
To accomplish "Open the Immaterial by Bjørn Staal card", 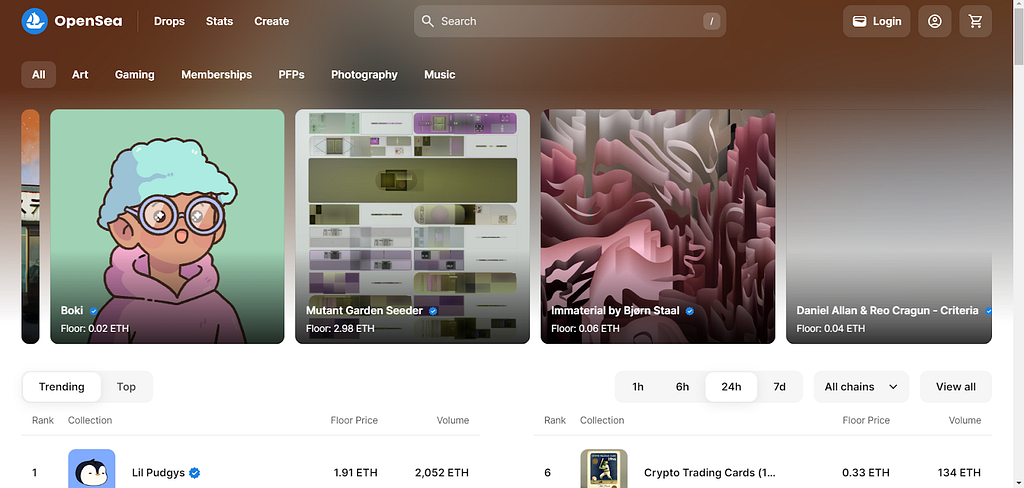I will pyautogui.click(x=658, y=226).
